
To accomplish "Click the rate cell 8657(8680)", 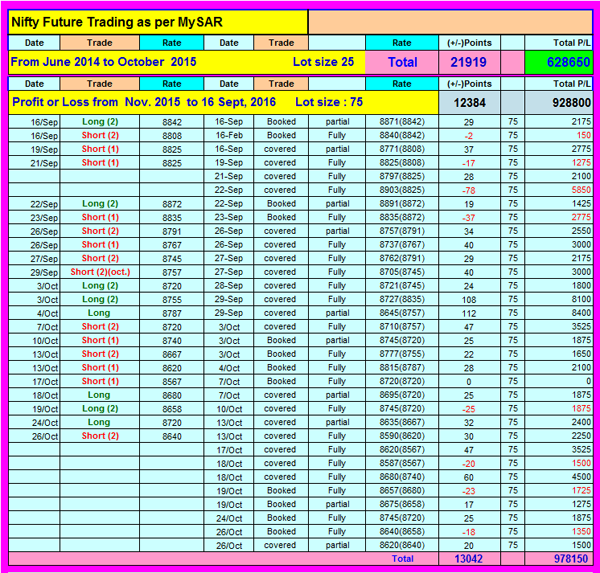I will pyautogui.click(x=402, y=491).
